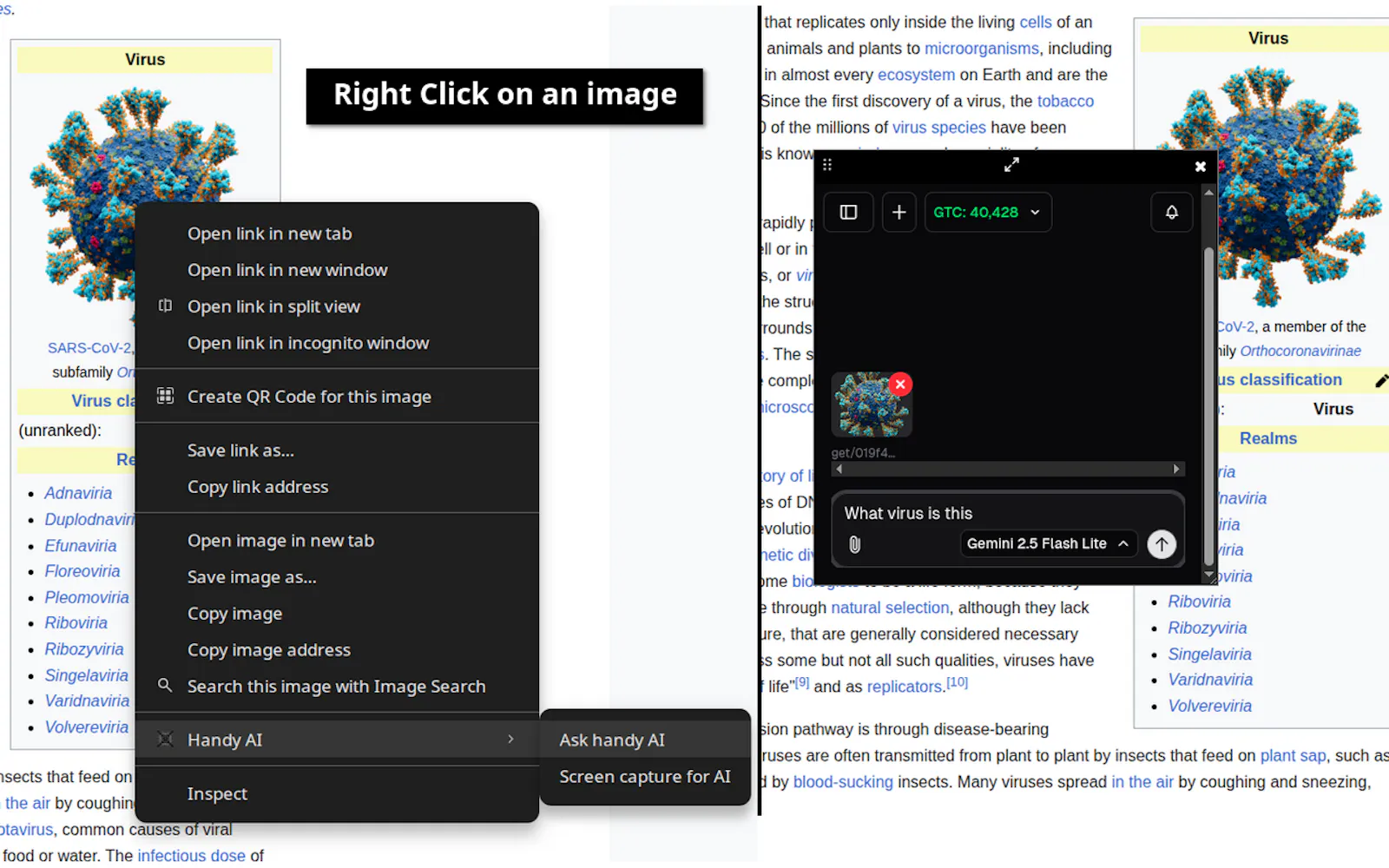Choose 'Save link as...'
The width and height of the screenshot is (1389, 868).
click(x=337, y=450)
